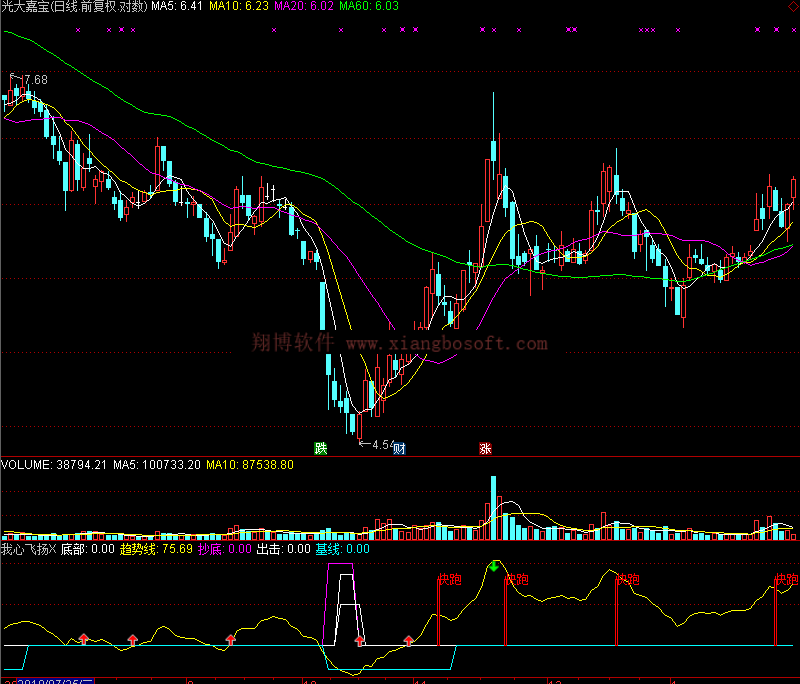Image resolution: width=800 pixels, height=684 pixels.
Task: Click the tallest cyan volume bar
Action: click(493, 508)
